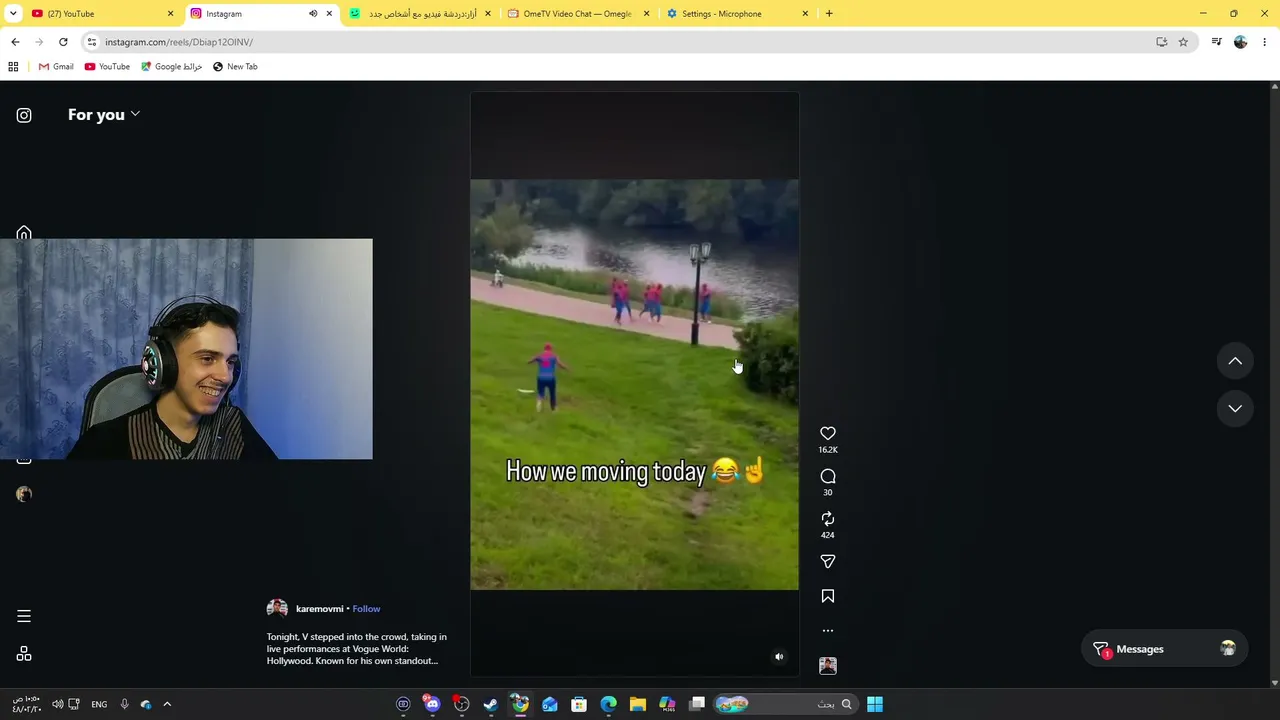1280x720 pixels.
Task: Share the reel via paper plane icon
Action: click(828, 562)
